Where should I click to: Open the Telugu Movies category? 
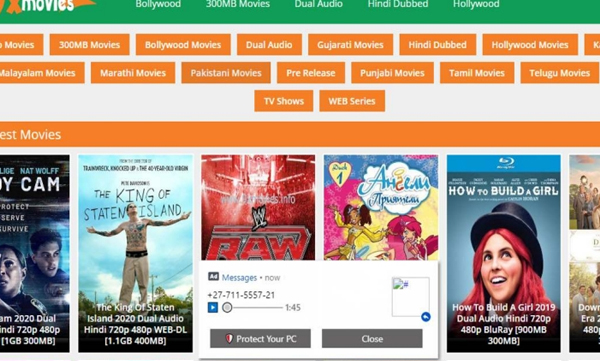click(x=559, y=73)
